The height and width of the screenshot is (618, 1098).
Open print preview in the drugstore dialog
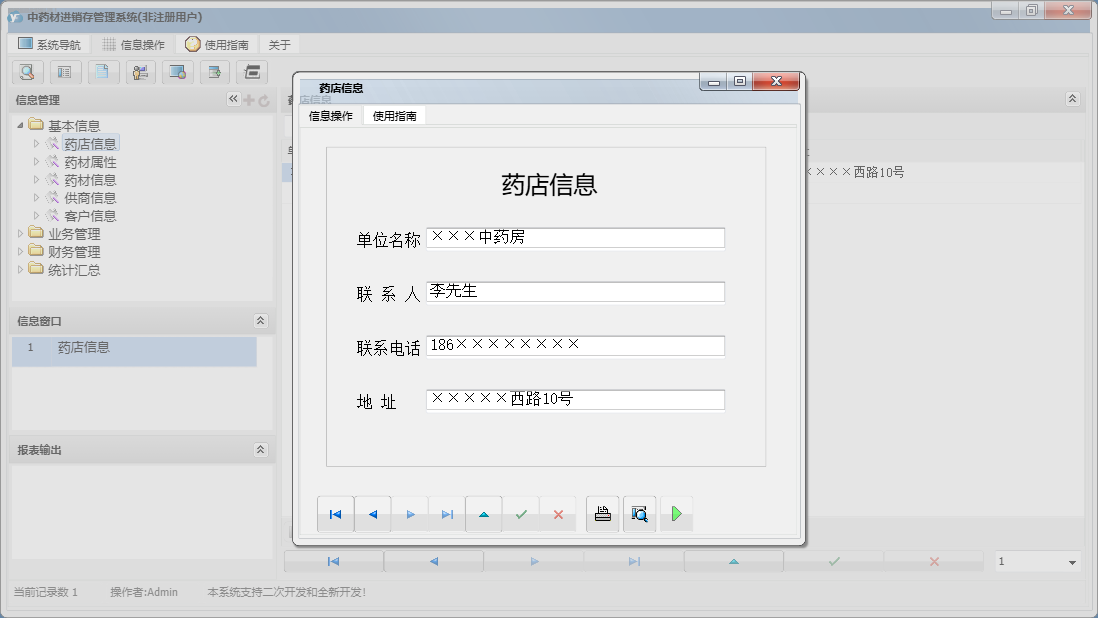click(x=639, y=513)
